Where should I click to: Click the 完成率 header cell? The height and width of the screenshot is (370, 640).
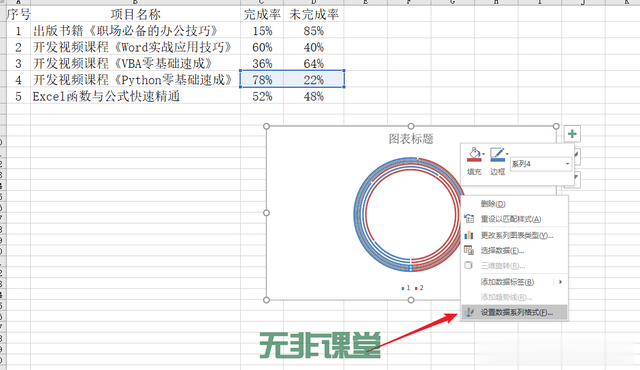pos(262,15)
